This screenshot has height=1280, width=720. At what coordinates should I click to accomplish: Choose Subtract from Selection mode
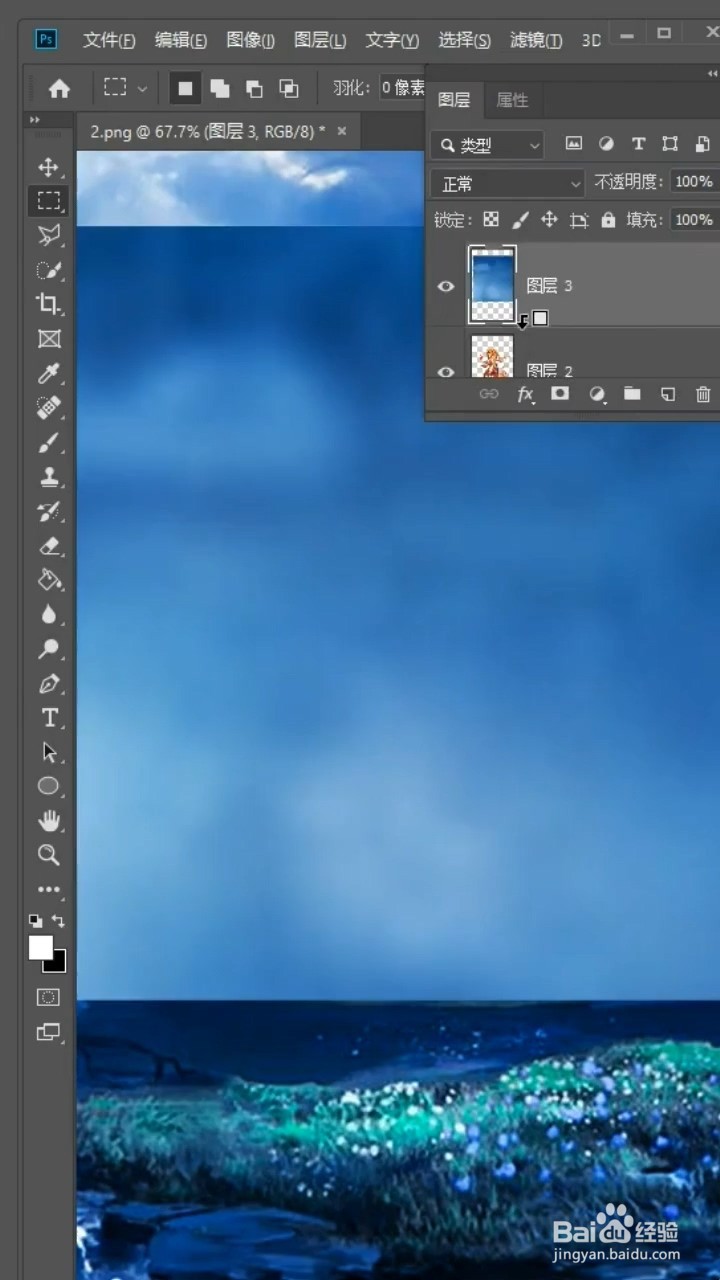pos(254,89)
